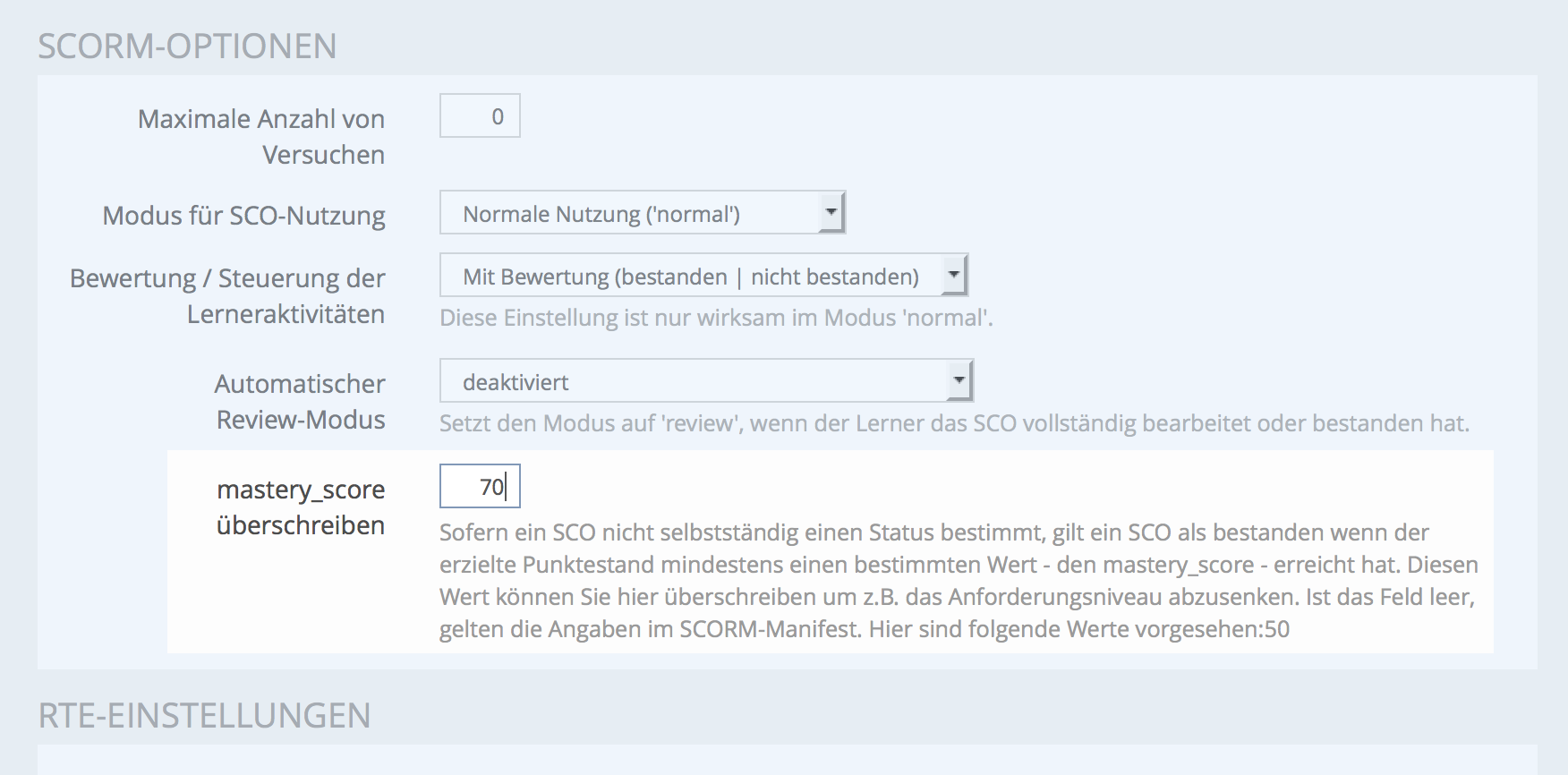Select the 'Bewertung / Steuerung der Lerneraktivitäten' label
The image size is (1568, 775).
227,295
